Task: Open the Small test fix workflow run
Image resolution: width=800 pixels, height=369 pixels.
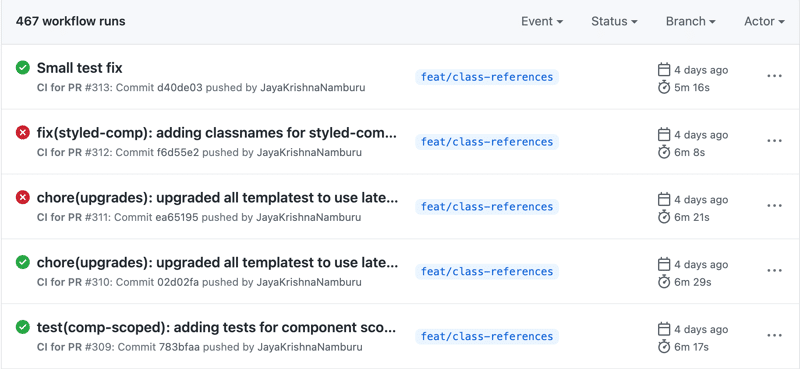Action: coord(80,68)
